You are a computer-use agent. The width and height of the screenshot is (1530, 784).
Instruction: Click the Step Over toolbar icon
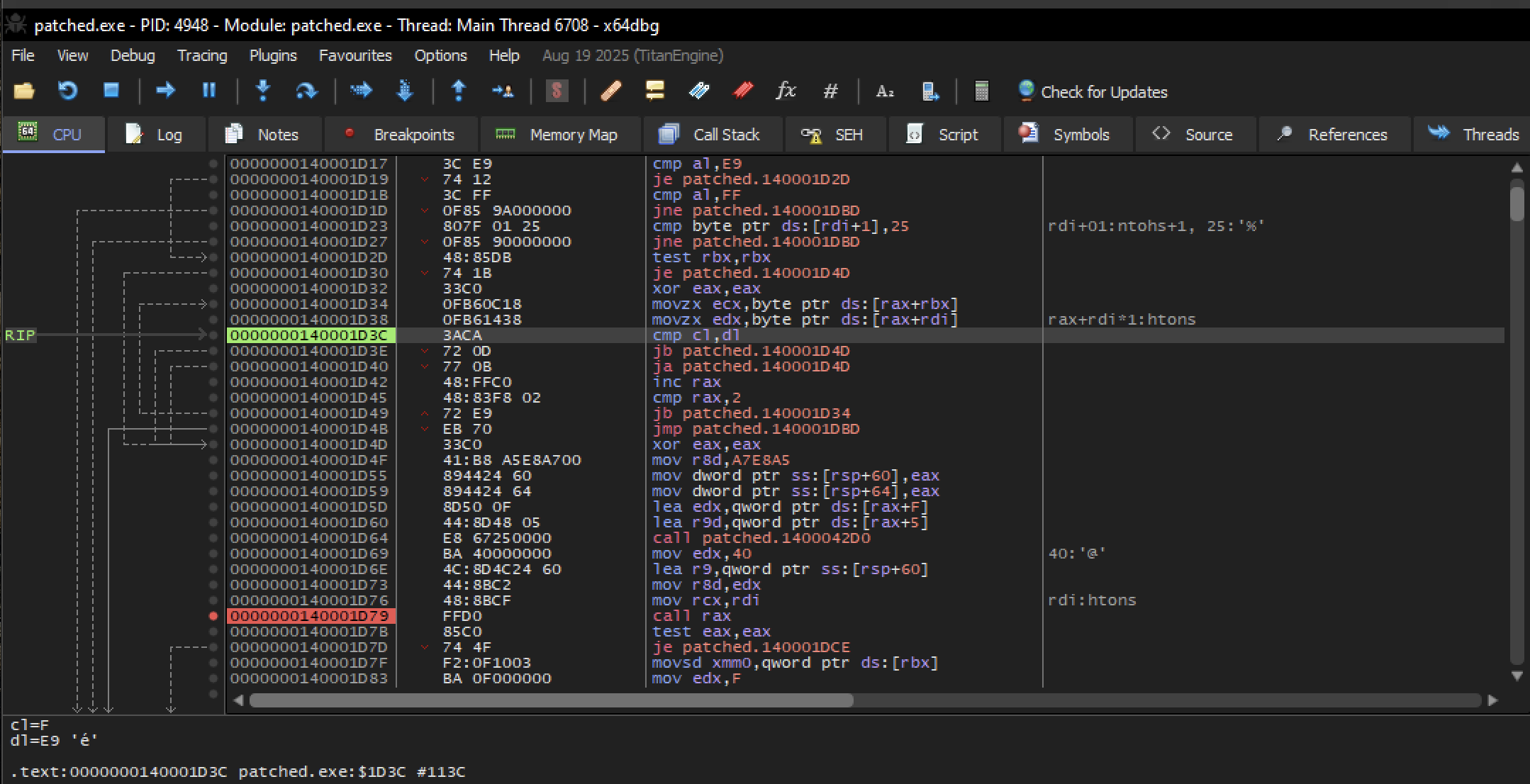[x=306, y=91]
